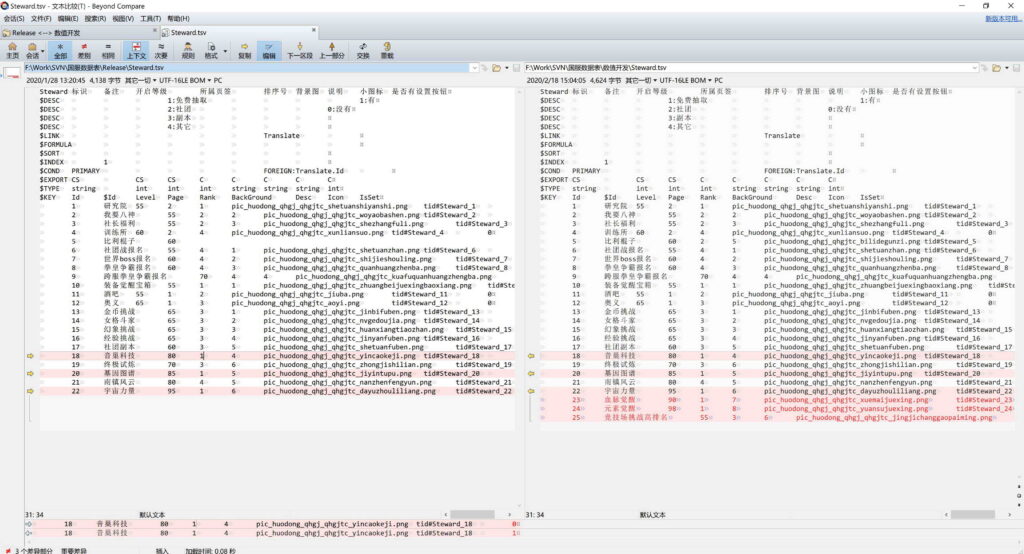Show only differences with 差别 icon
1024x554 pixels.
coord(84,50)
